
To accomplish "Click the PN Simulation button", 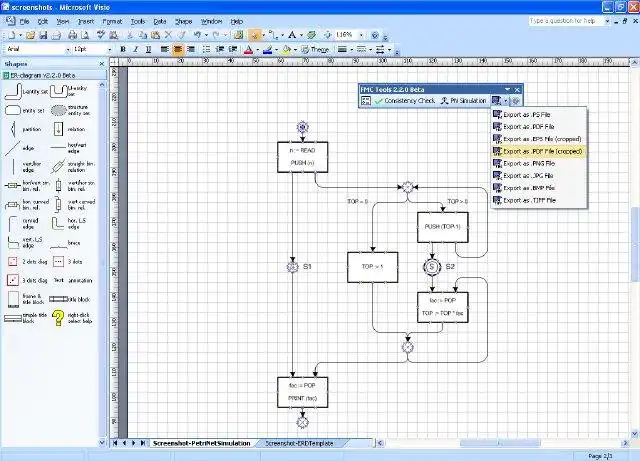I will click(463, 100).
